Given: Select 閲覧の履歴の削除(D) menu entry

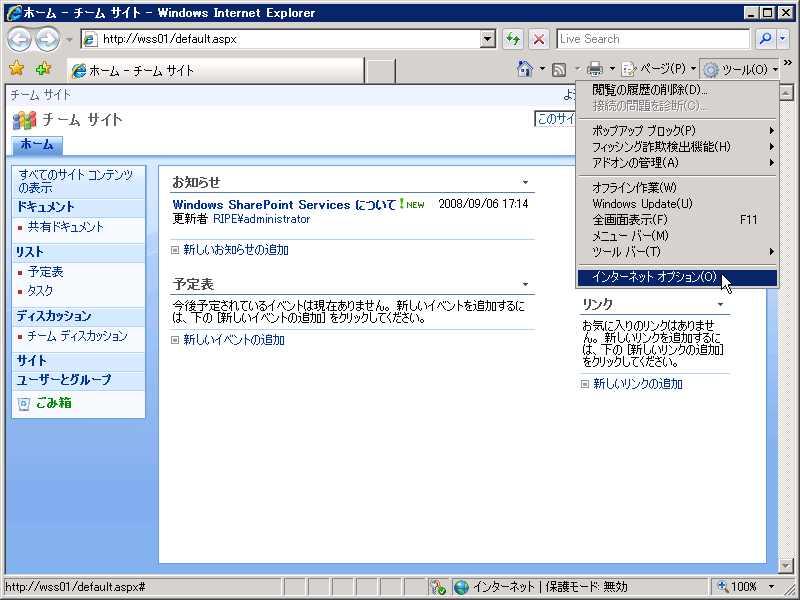Looking at the screenshot, I should coord(678,90).
